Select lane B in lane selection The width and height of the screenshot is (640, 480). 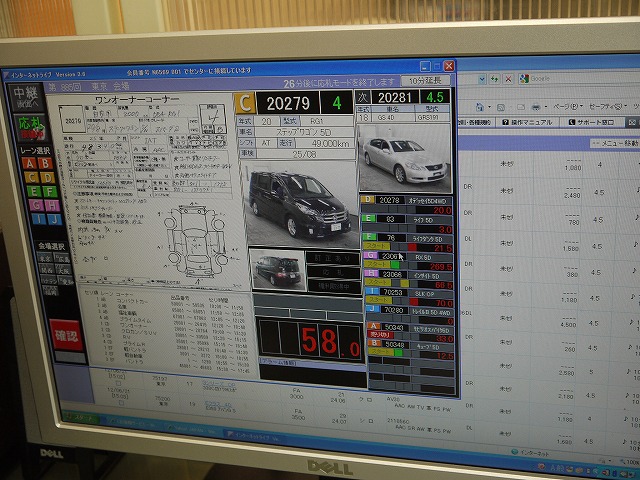click(45, 164)
